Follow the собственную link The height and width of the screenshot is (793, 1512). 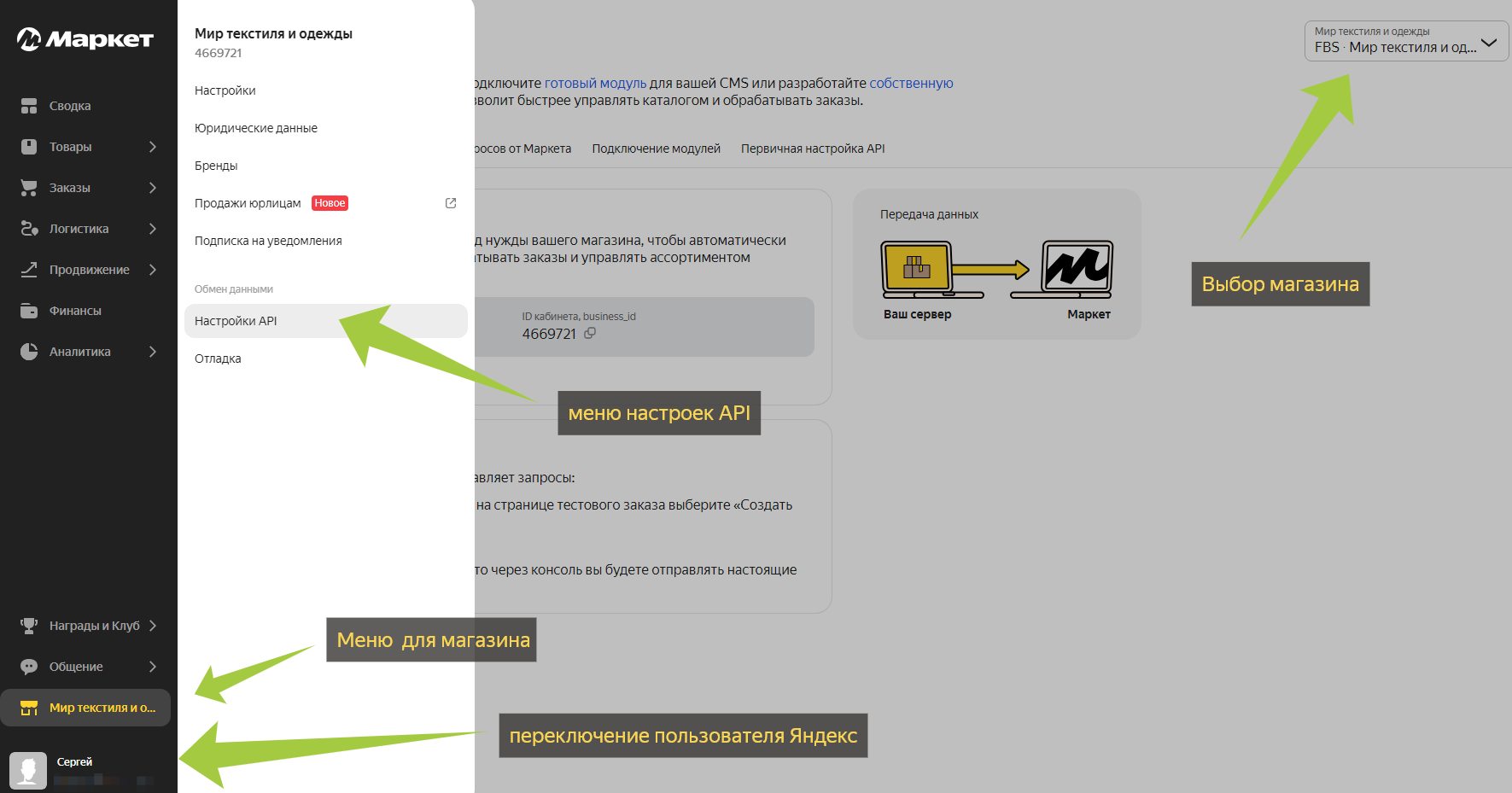pyautogui.click(x=911, y=83)
